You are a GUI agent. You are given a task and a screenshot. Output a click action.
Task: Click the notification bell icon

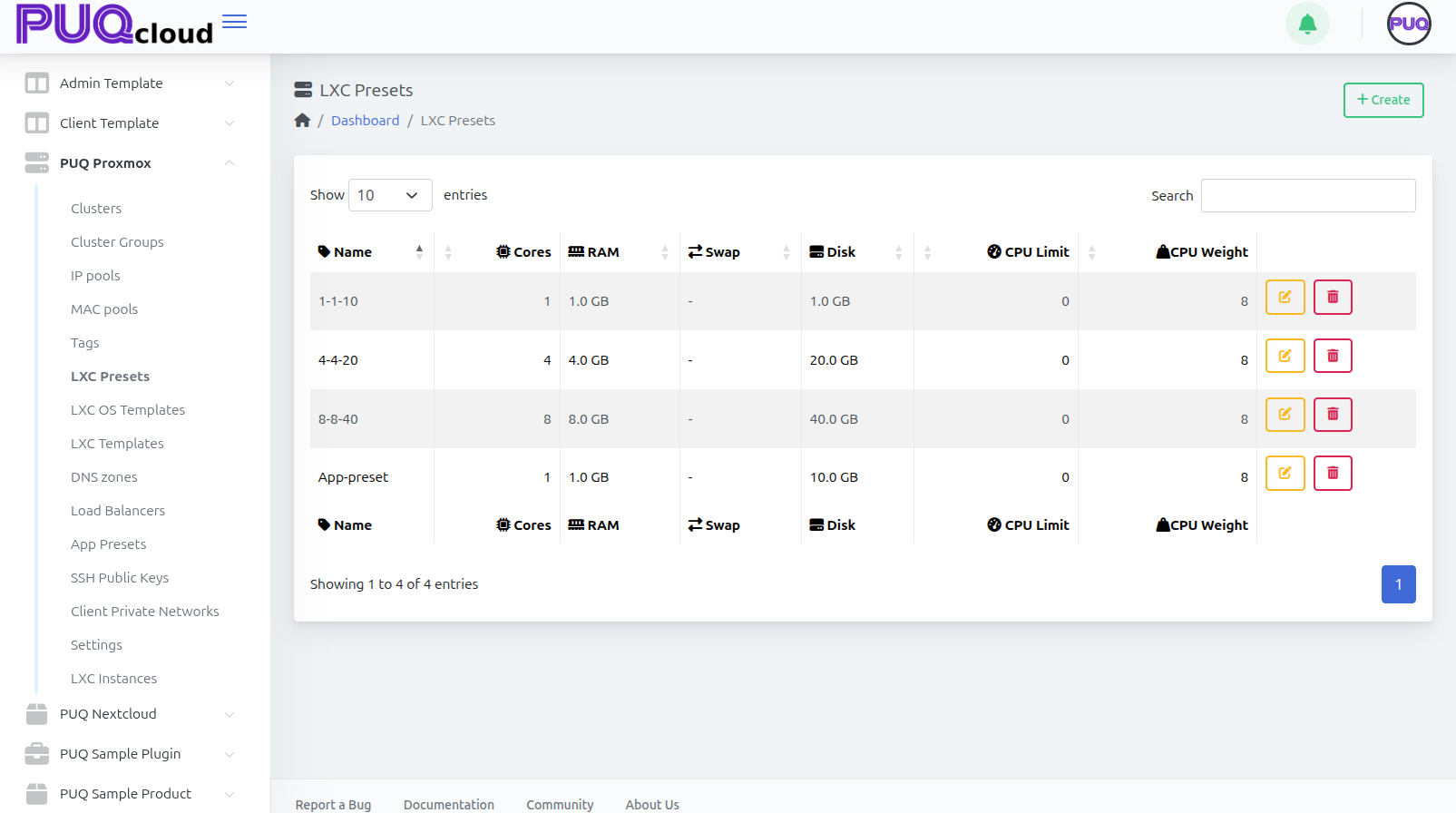pos(1307,24)
